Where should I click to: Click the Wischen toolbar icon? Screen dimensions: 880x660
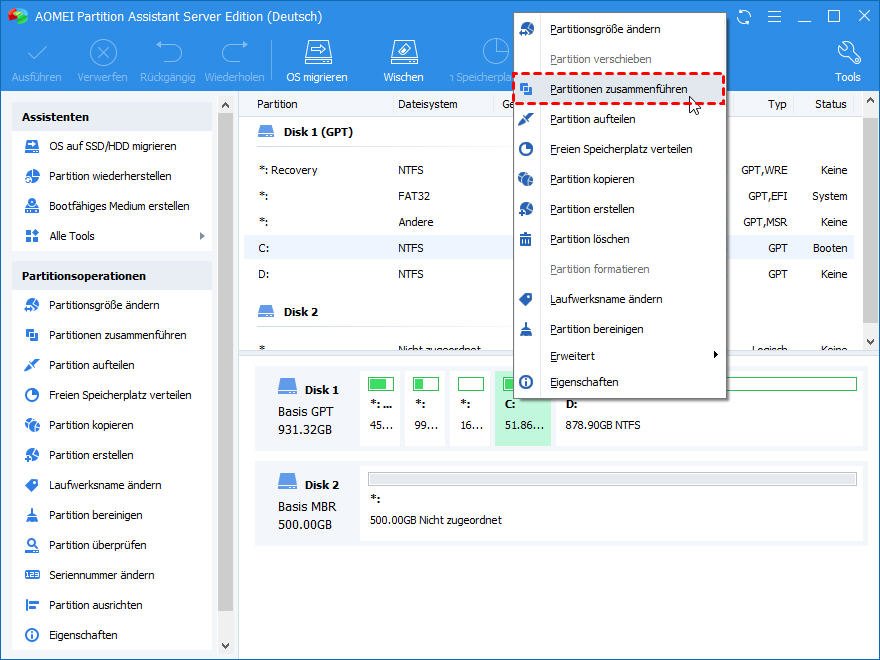pyautogui.click(x=404, y=52)
